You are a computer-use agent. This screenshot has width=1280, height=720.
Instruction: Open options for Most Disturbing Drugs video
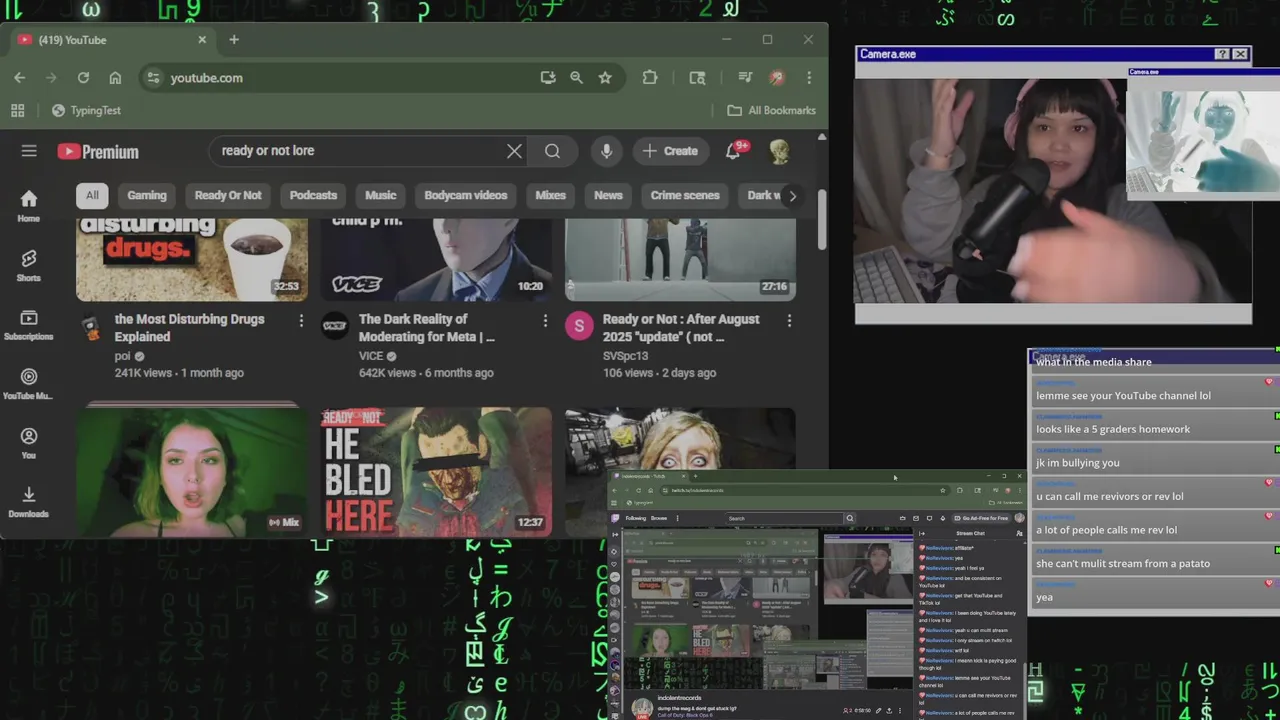click(301, 320)
